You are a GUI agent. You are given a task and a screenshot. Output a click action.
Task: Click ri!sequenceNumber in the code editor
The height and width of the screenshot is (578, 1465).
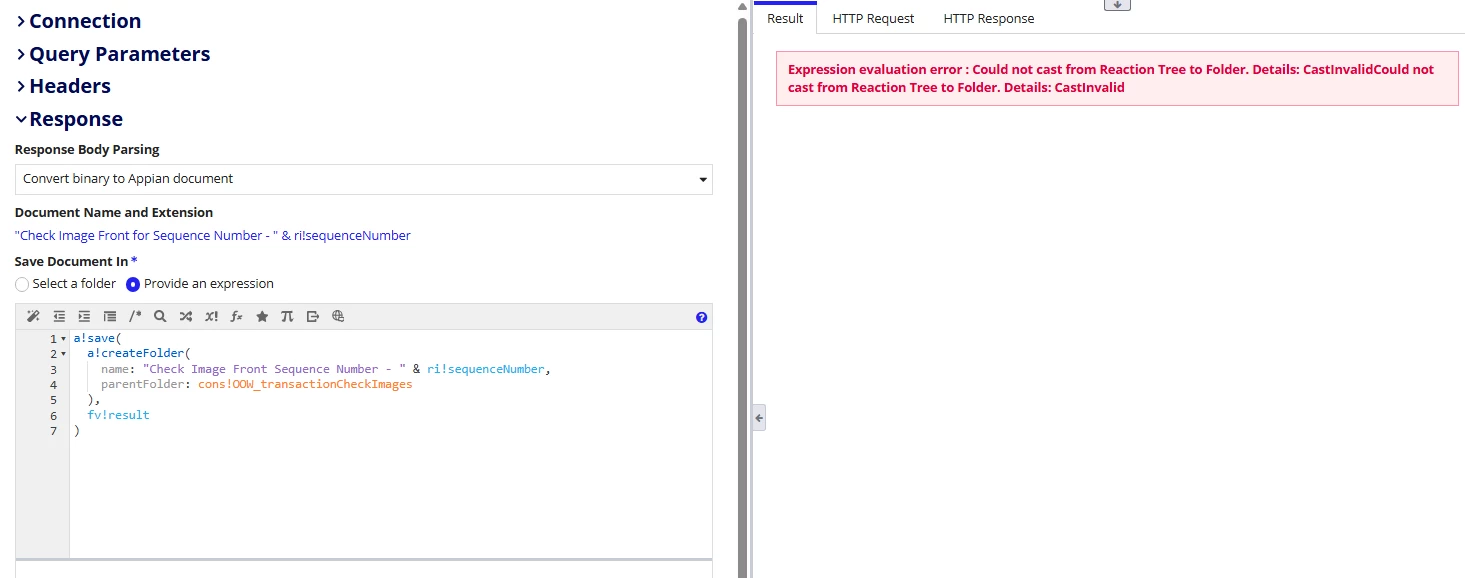tap(485, 369)
